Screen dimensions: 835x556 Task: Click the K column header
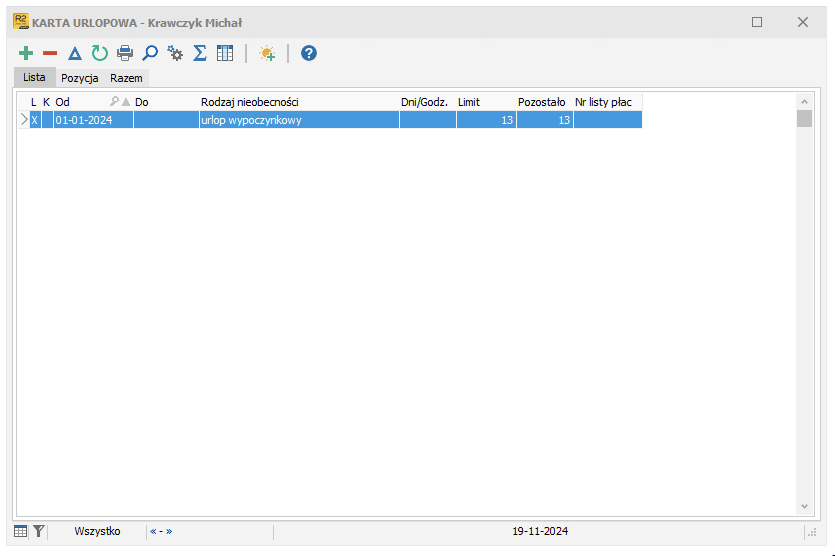pyautogui.click(x=46, y=102)
